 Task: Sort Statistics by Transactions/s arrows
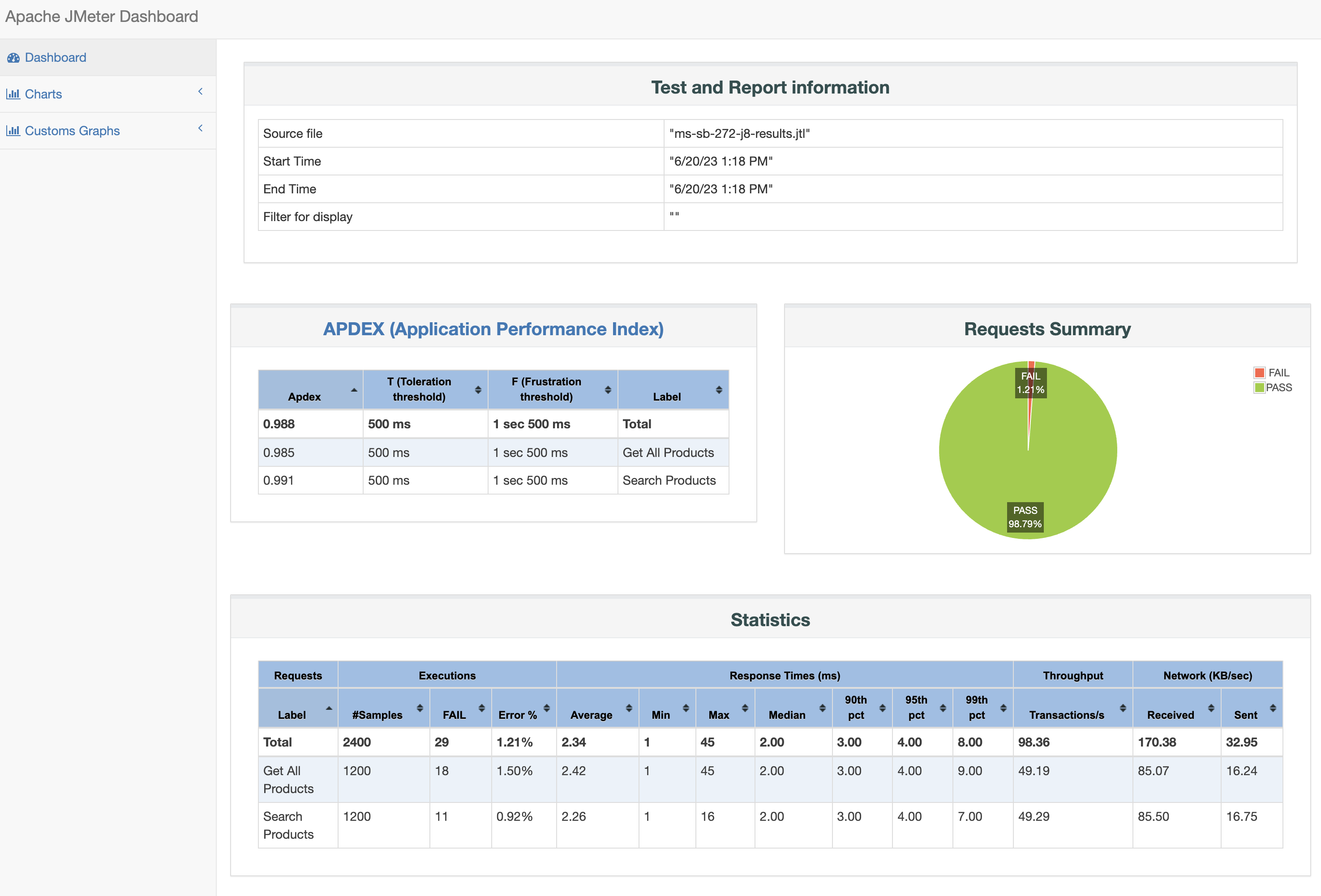click(1123, 708)
